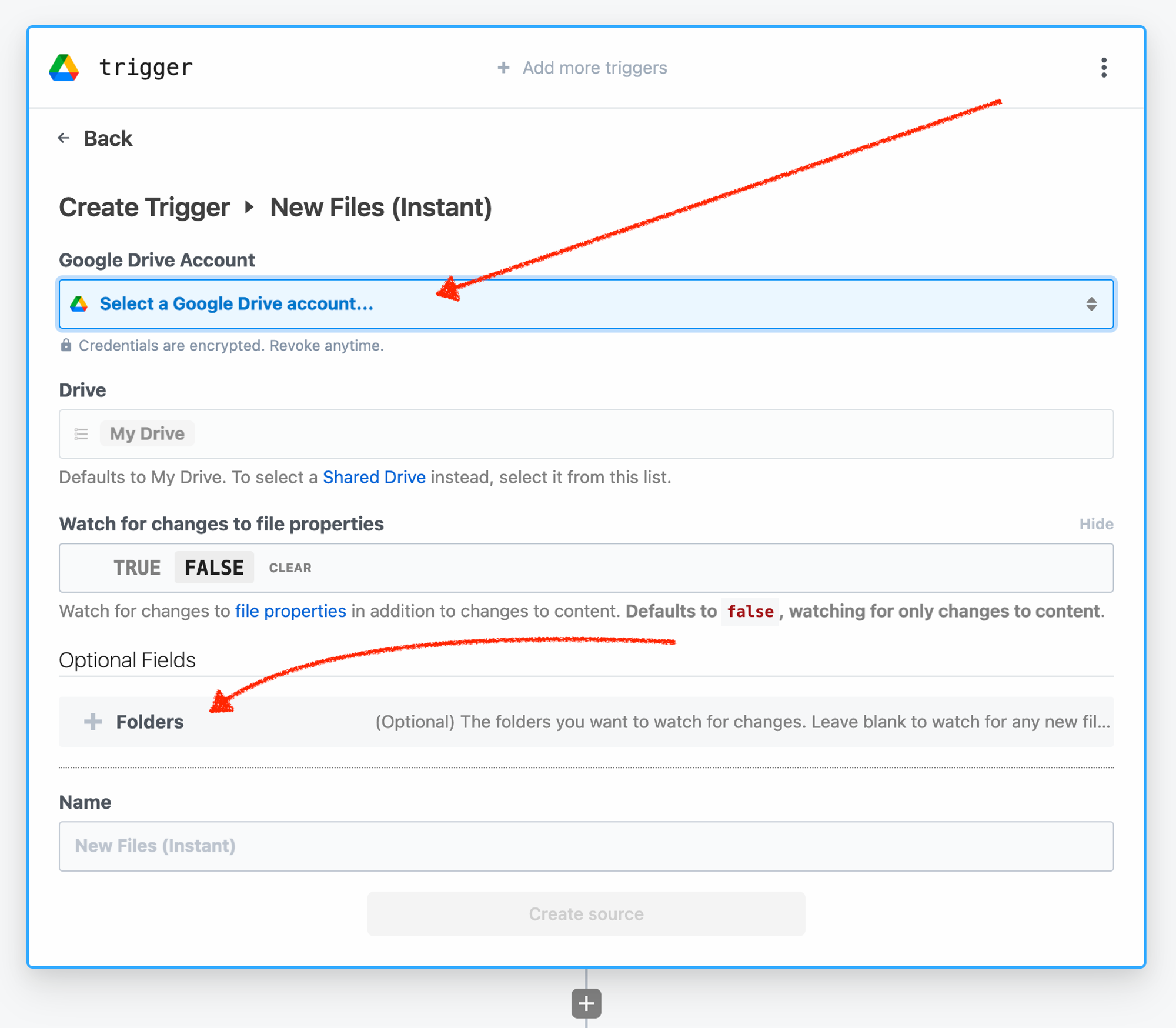Expand the optional Folders field
Viewport: 1176px width, 1028px height.
pos(586,722)
